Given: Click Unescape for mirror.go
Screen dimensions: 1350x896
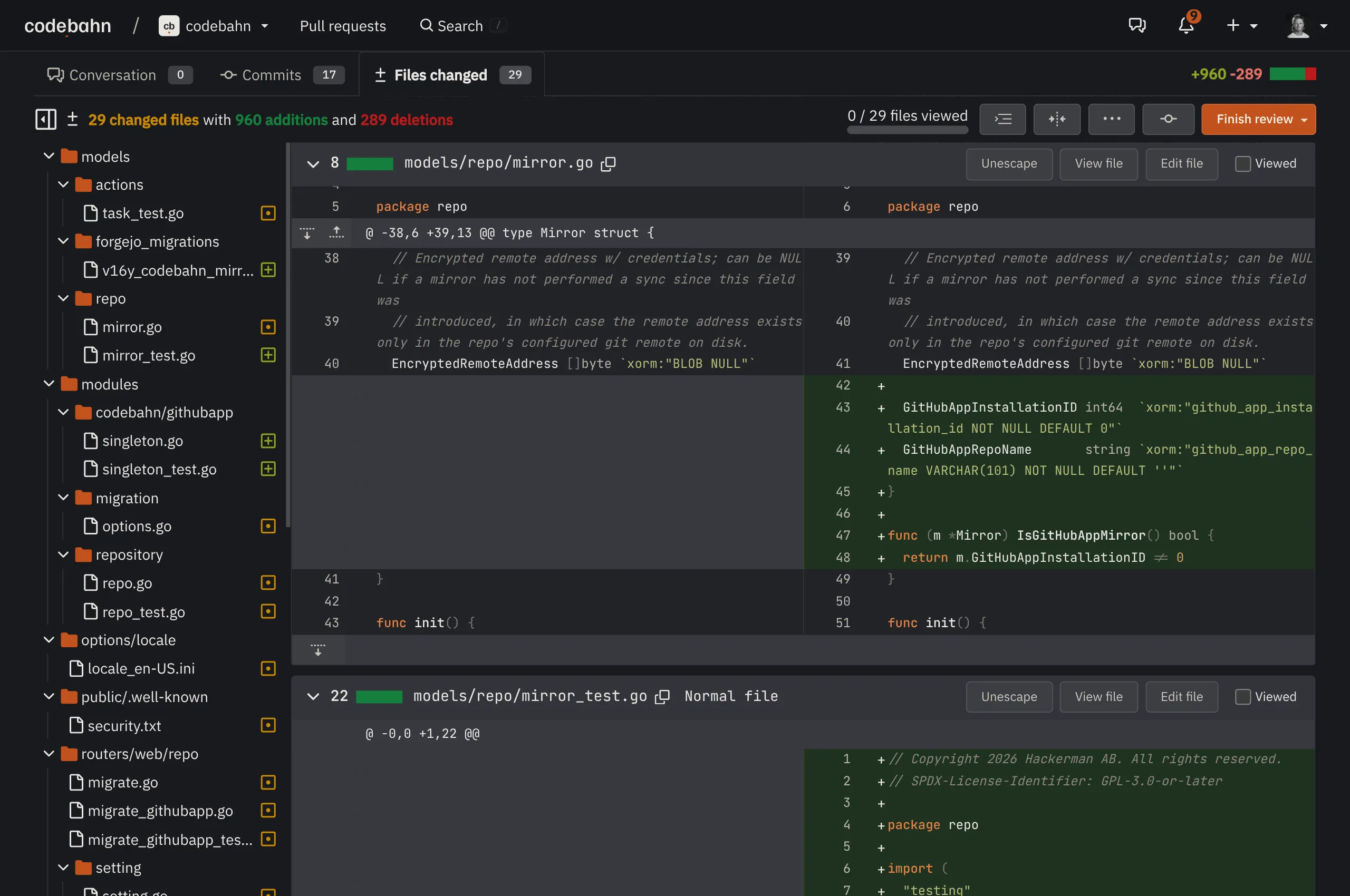Looking at the screenshot, I should 1009,164.
